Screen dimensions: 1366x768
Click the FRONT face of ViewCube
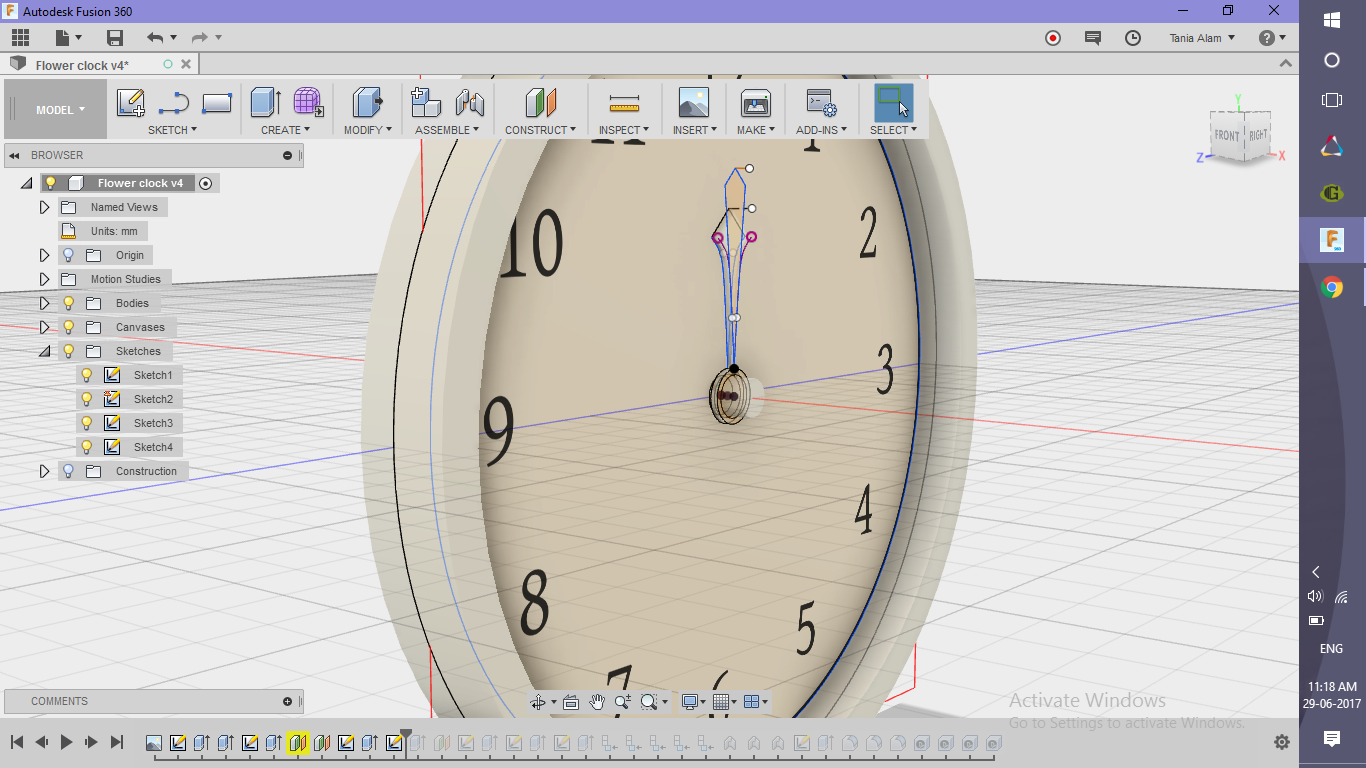[x=1226, y=135]
